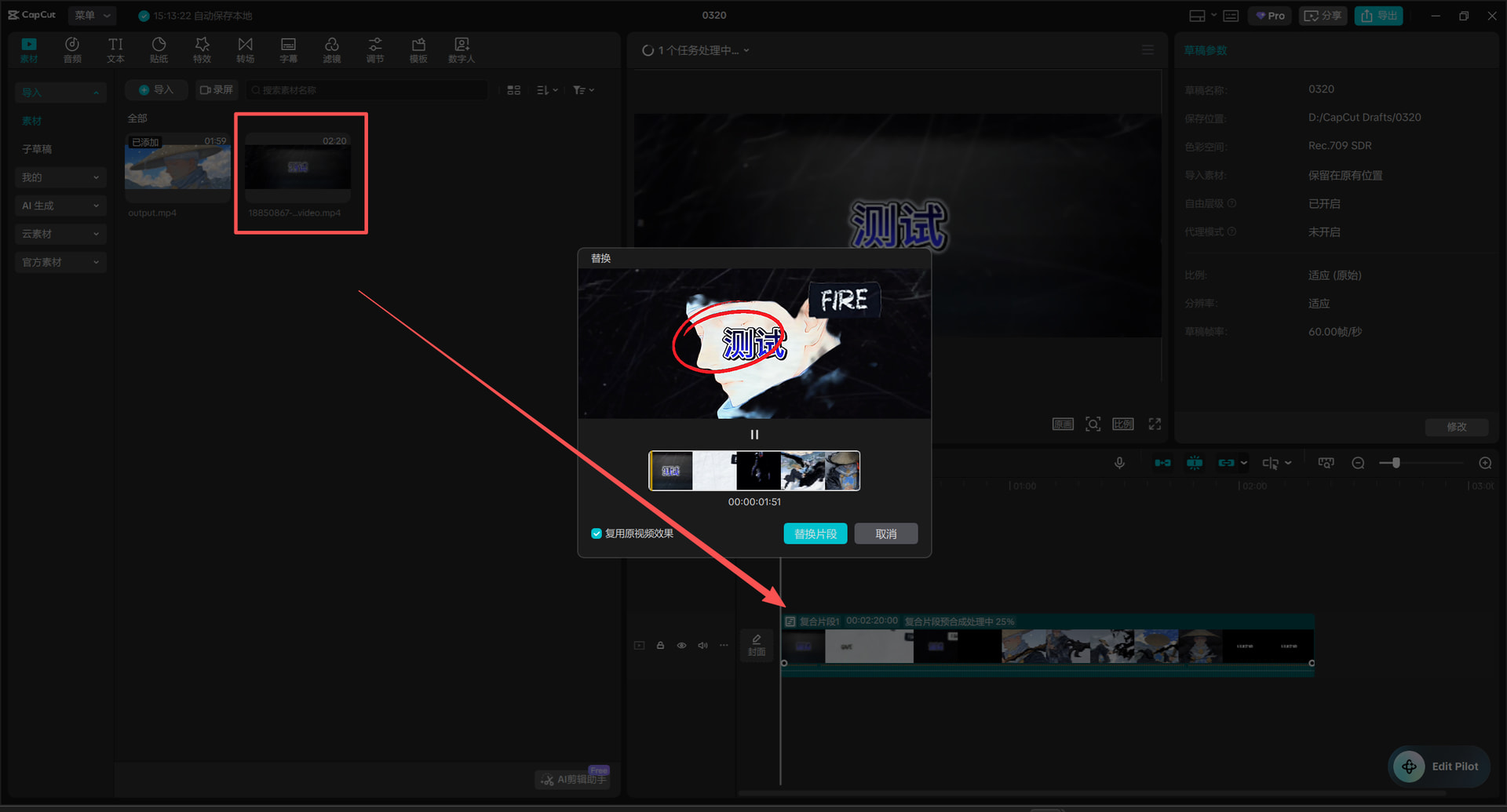Image resolution: width=1507 pixels, height=812 pixels.
Task: Click the replace dialog clip filmstrip selector
Action: [754, 471]
